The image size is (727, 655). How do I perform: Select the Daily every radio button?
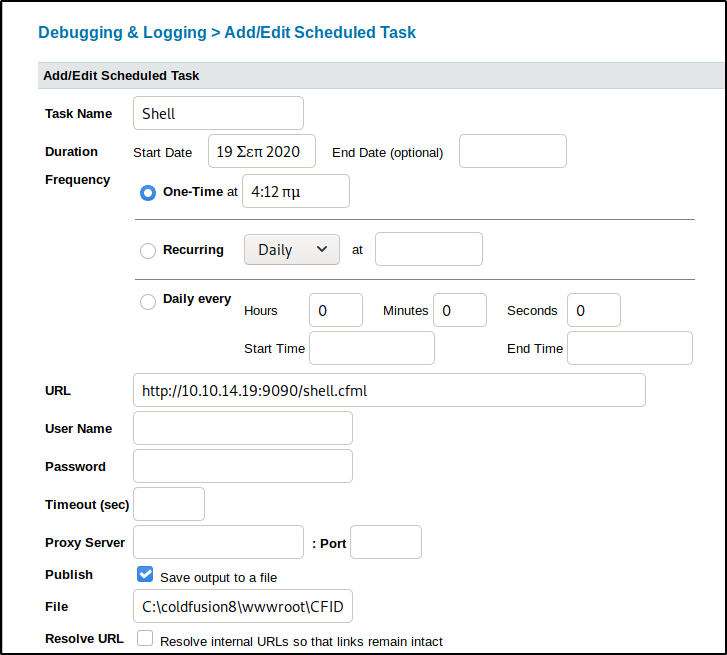click(148, 302)
